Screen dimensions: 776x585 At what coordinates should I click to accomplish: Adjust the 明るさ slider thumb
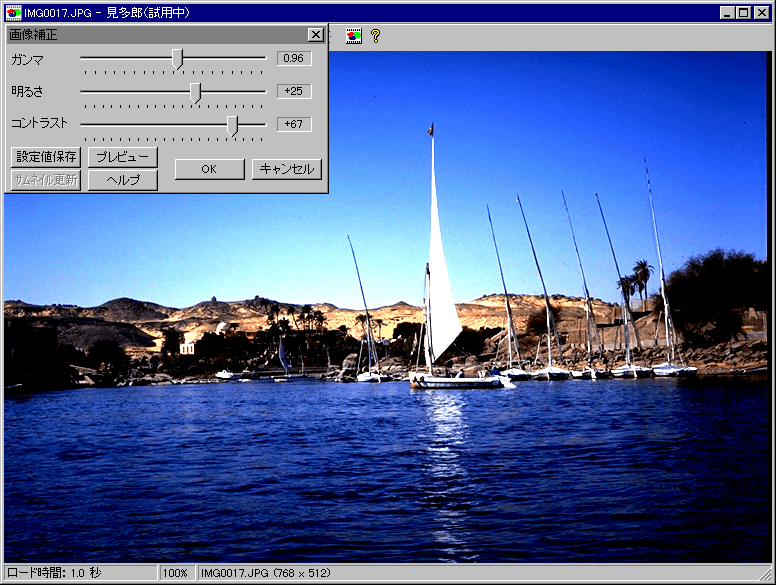pyautogui.click(x=196, y=93)
